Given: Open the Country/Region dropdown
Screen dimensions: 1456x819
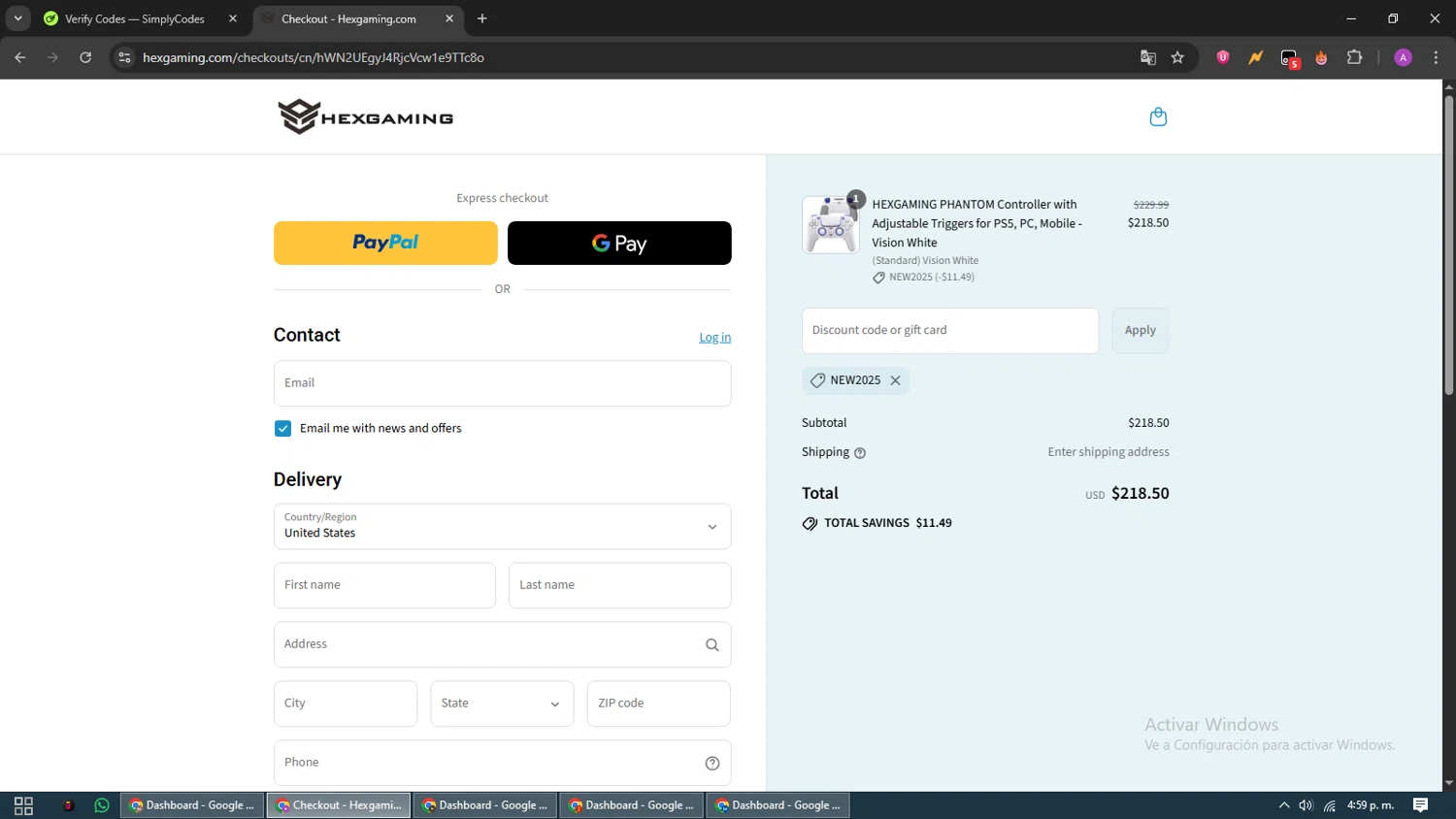Looking at the screenshot, I should click(x=502, y=527).
